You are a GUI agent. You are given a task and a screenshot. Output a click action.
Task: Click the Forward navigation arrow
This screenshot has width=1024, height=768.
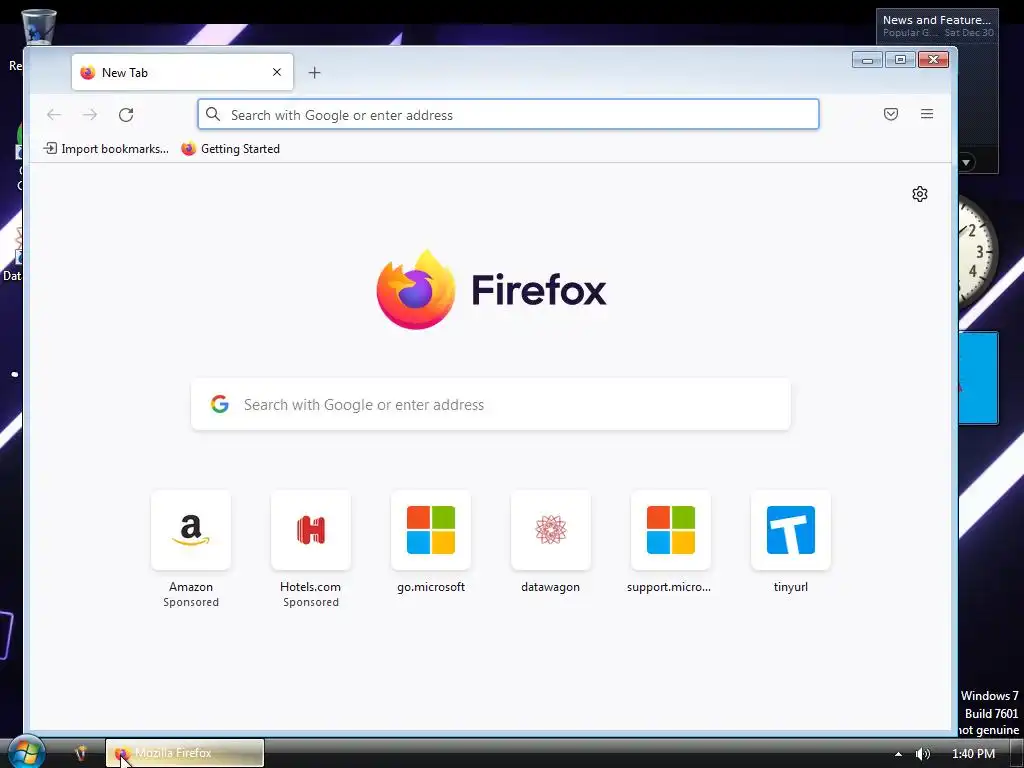pyautogui.click(x=89, y=115)
